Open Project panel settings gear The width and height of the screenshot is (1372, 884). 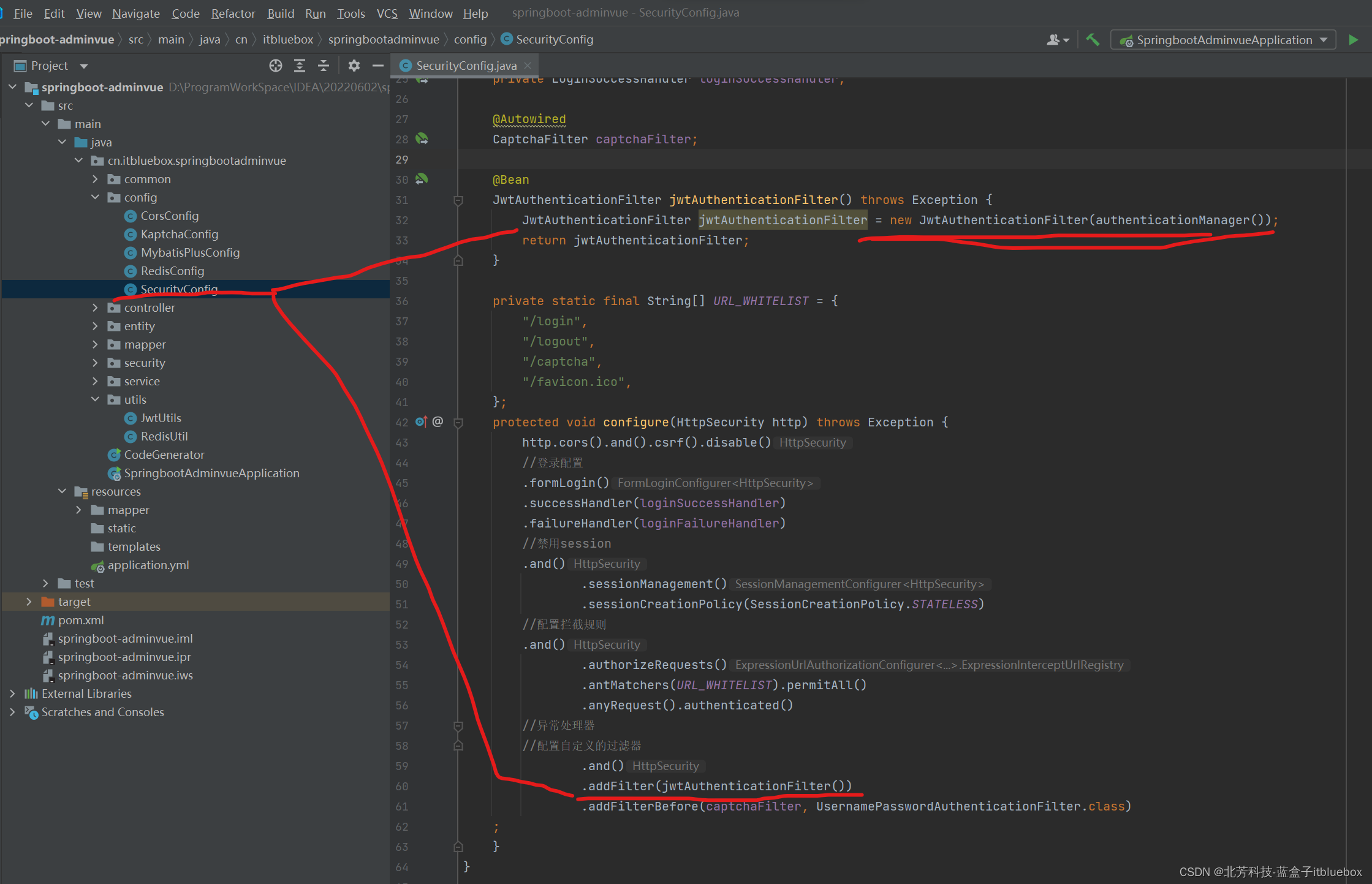point(354,66)
